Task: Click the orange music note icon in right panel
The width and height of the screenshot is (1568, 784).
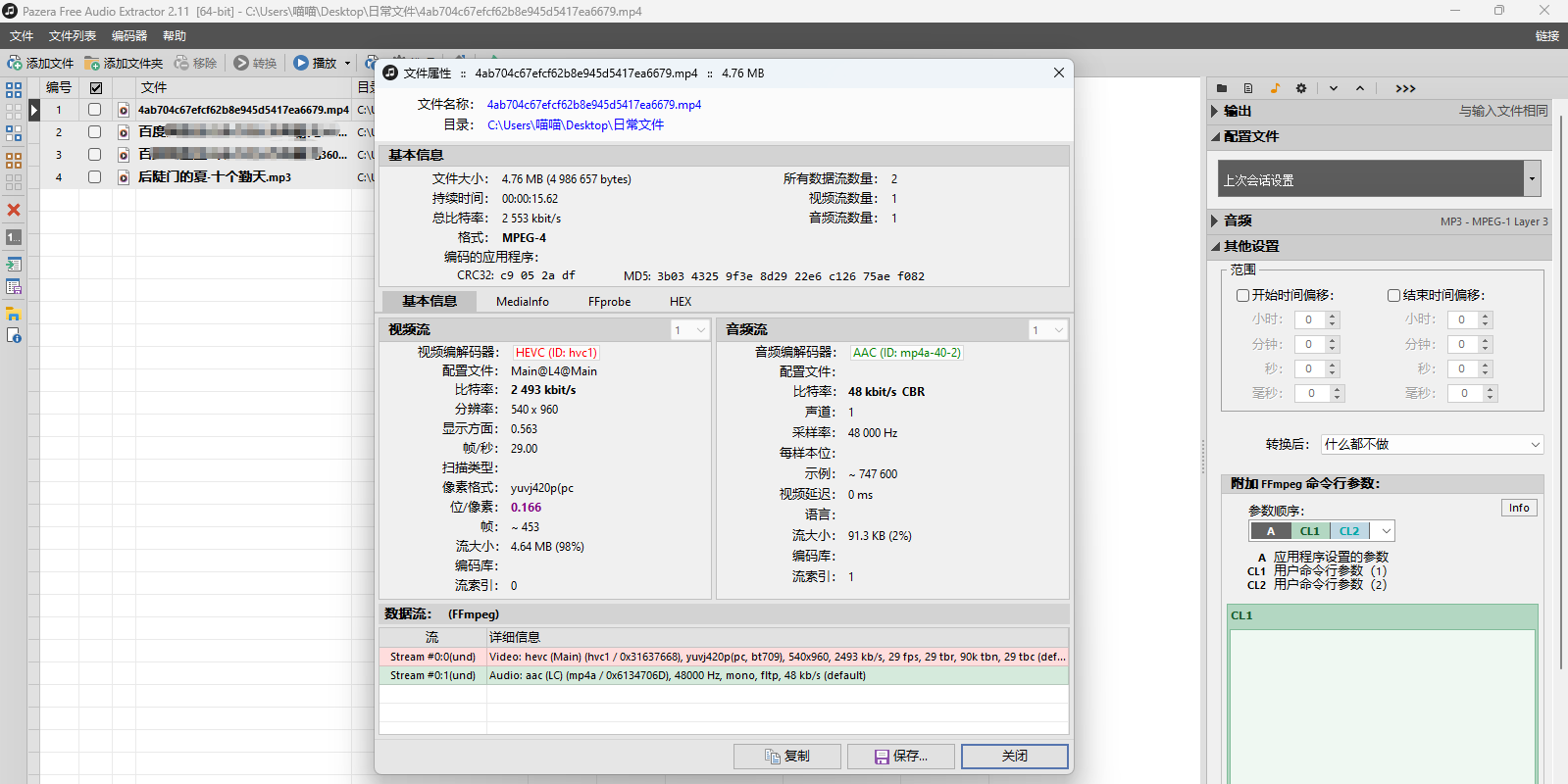Action: pyautogui.click(x=1275, y=88)
